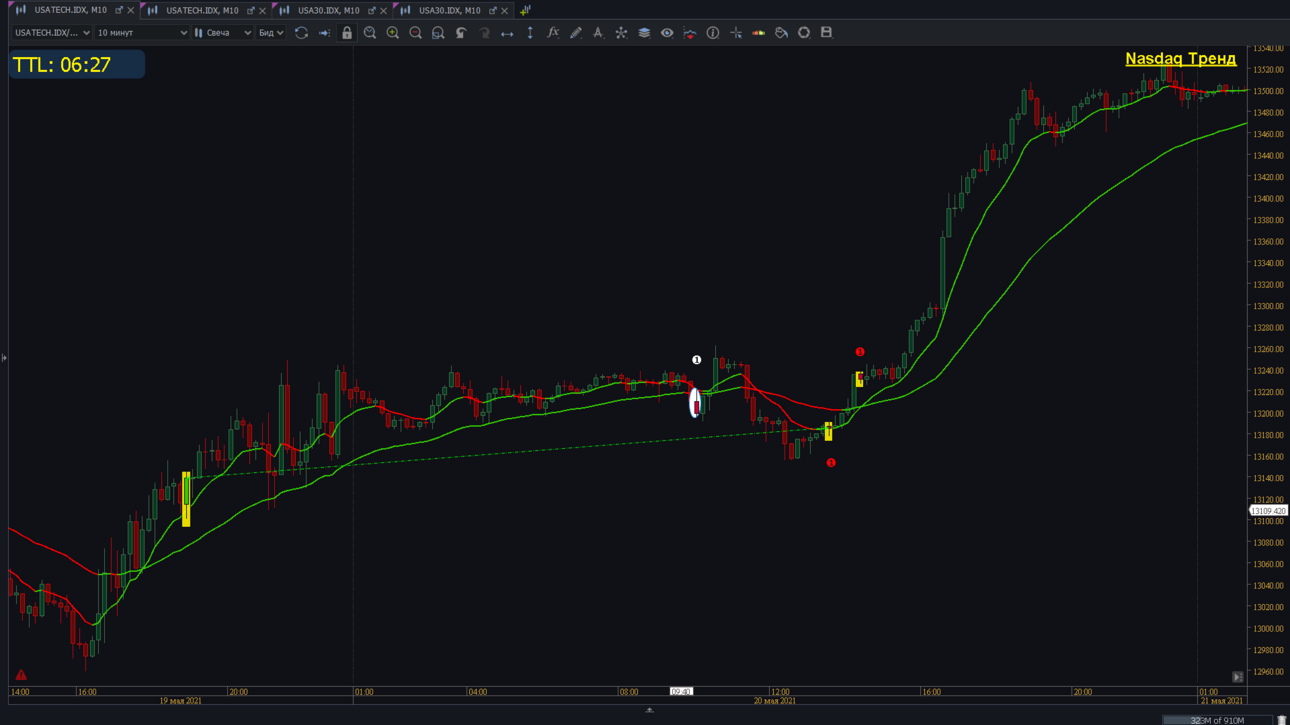Viewport: 1290px width, 725px height.
Task: Expand the bottom panel arrow
Action: coord(649,710)
